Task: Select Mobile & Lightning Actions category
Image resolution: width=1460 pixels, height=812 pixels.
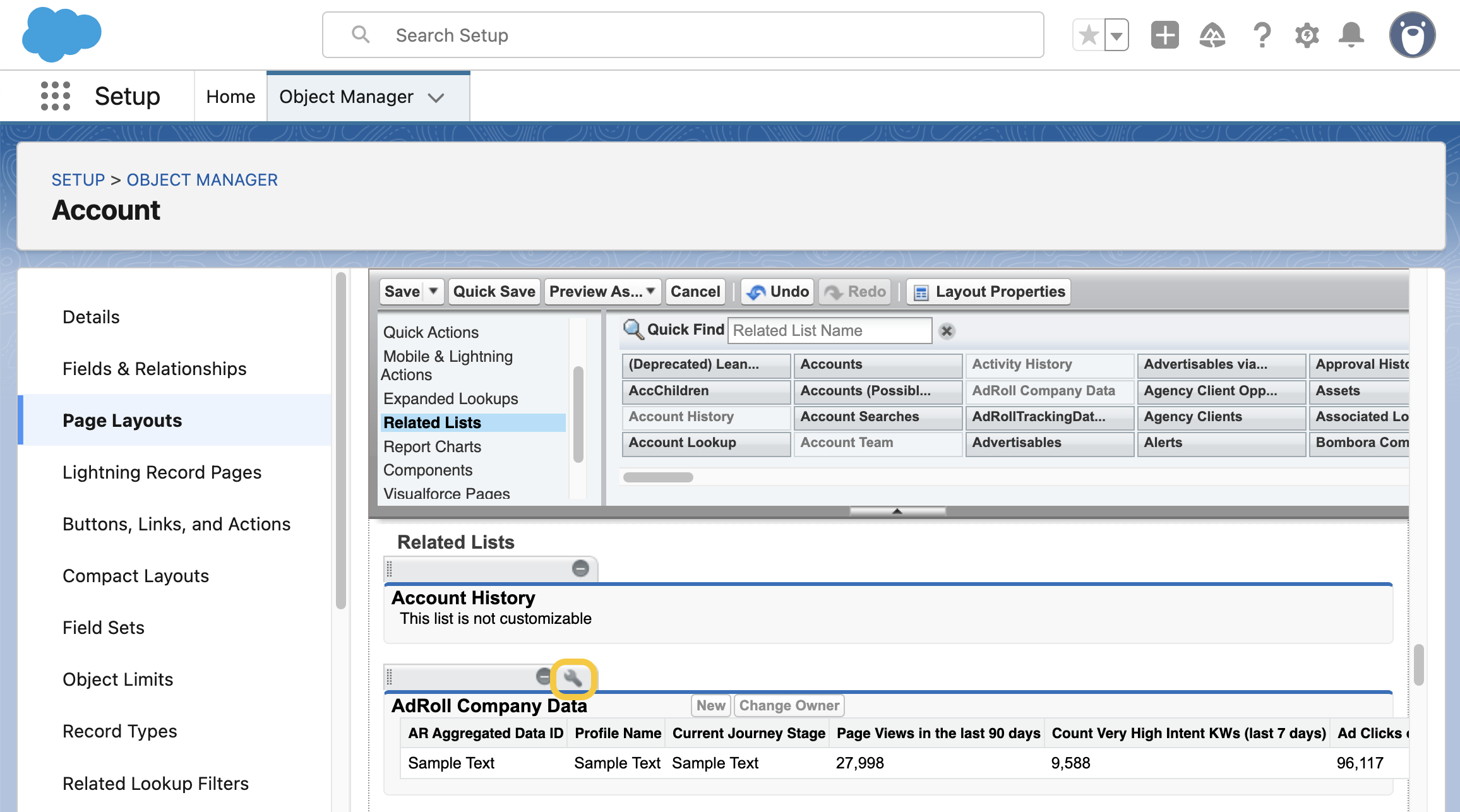Action: click(447, 366)
